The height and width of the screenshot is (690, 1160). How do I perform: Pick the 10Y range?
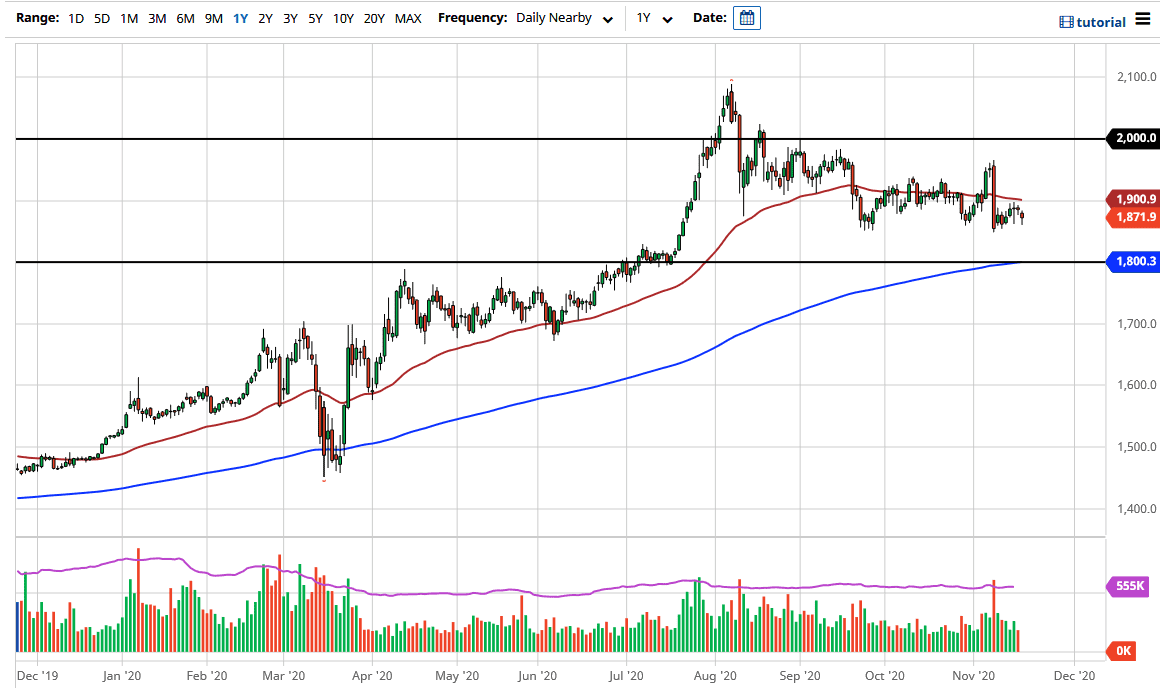343,18
